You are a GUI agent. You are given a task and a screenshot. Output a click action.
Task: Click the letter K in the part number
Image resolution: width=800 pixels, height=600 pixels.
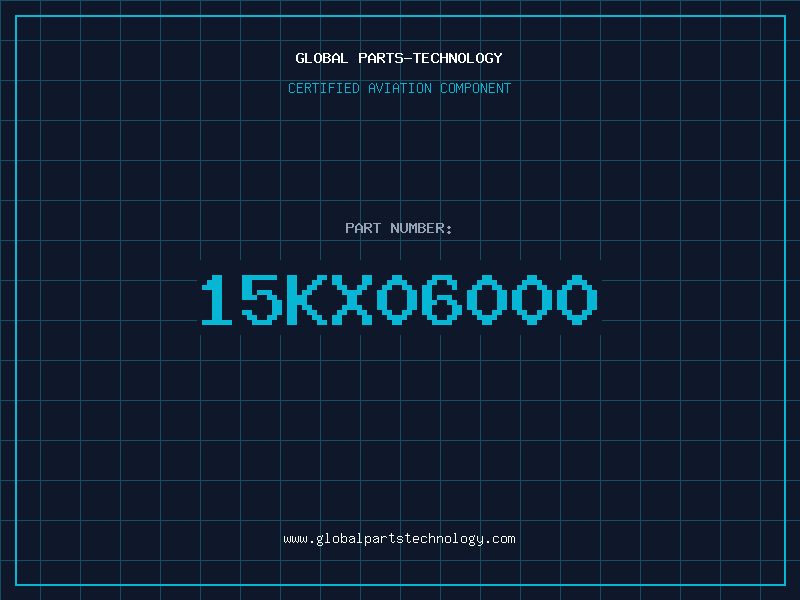(x=307, y=299)
